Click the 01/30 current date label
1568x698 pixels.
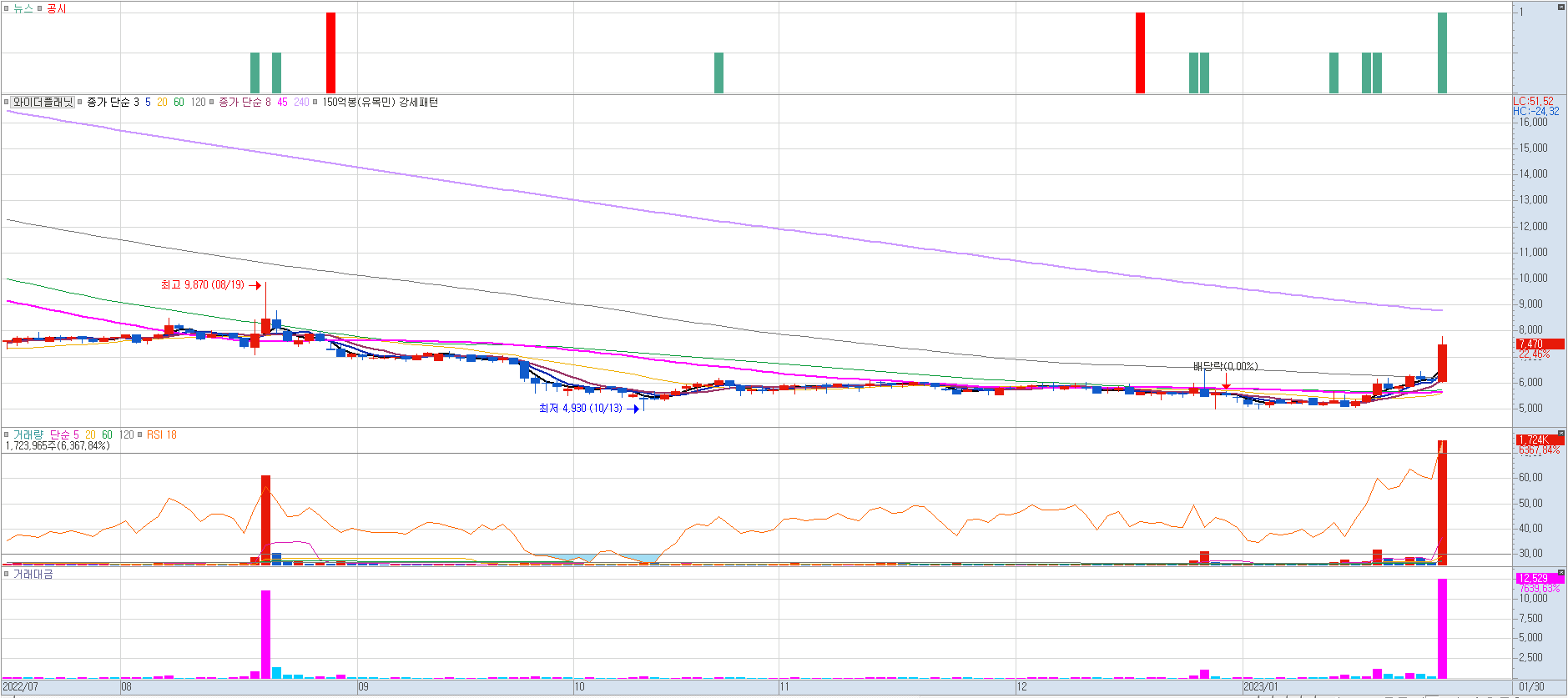tap(1531, 687)
